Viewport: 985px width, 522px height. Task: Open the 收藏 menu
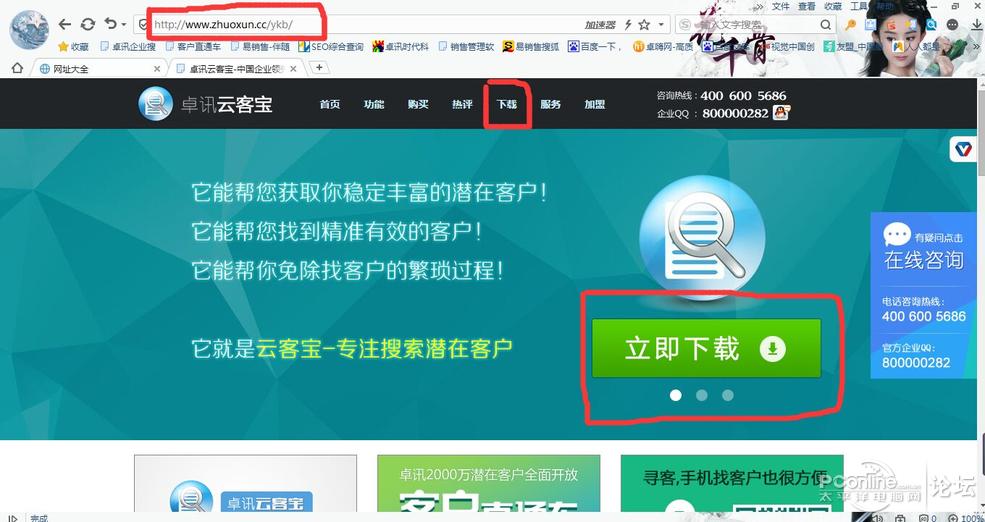[x=833, y=6]
